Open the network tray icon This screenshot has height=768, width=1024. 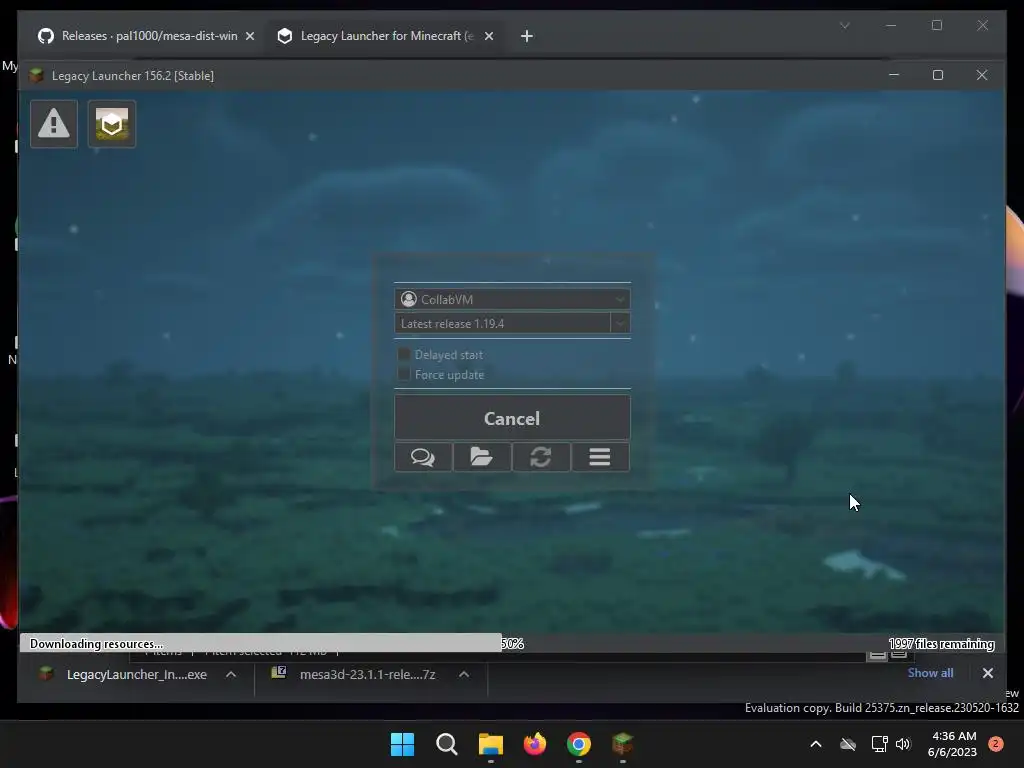[879, 744]
